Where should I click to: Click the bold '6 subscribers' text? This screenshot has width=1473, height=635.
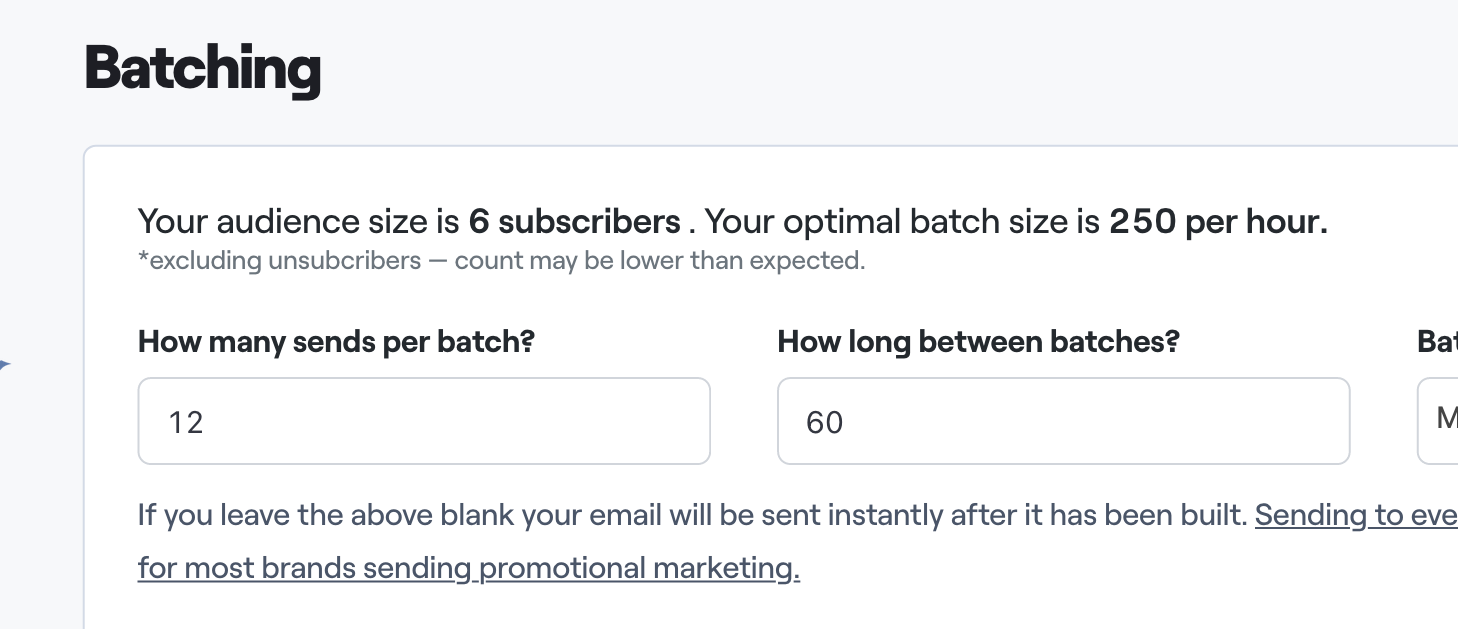(574, 221)
